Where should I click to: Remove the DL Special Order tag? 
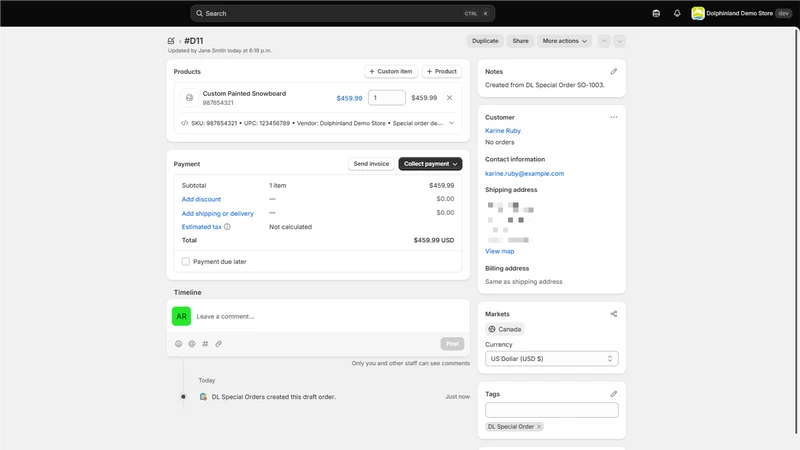(539, 427)
